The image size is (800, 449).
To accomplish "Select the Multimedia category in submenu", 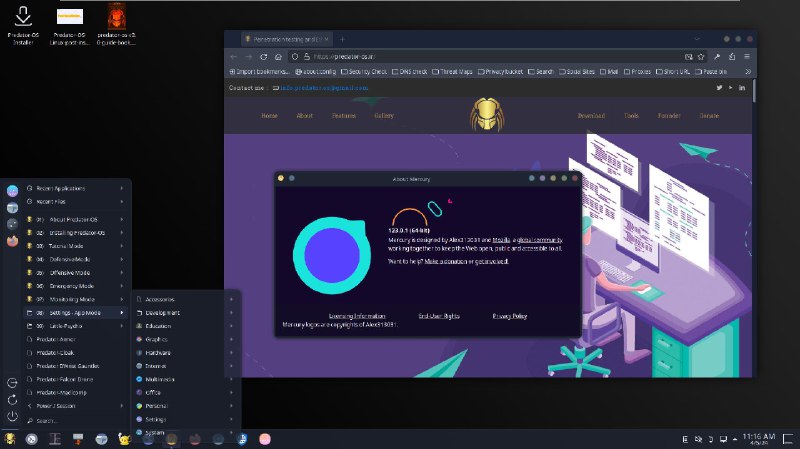I will pos(186,379).
